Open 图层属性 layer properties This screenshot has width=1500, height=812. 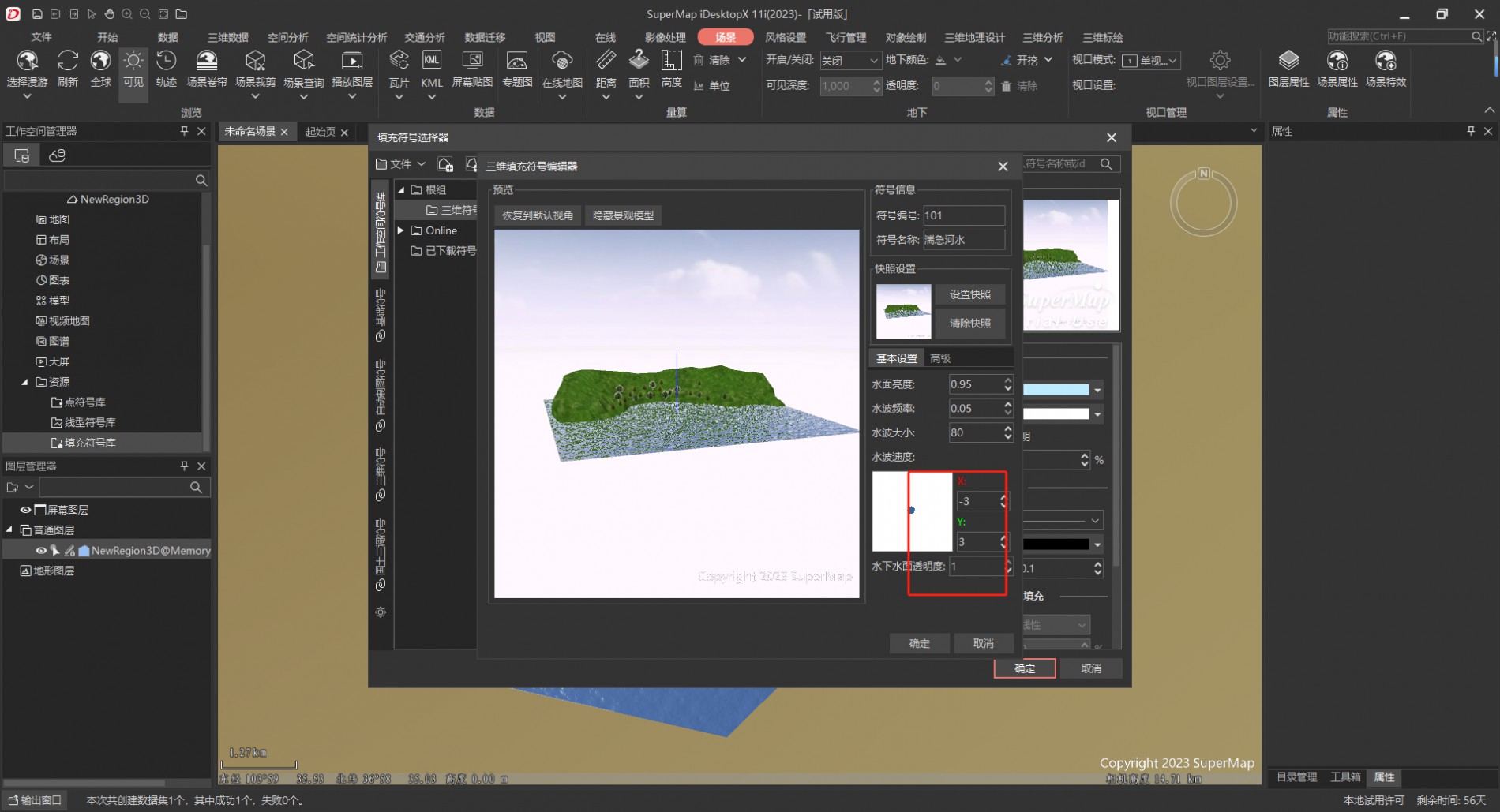(1288, 61)
